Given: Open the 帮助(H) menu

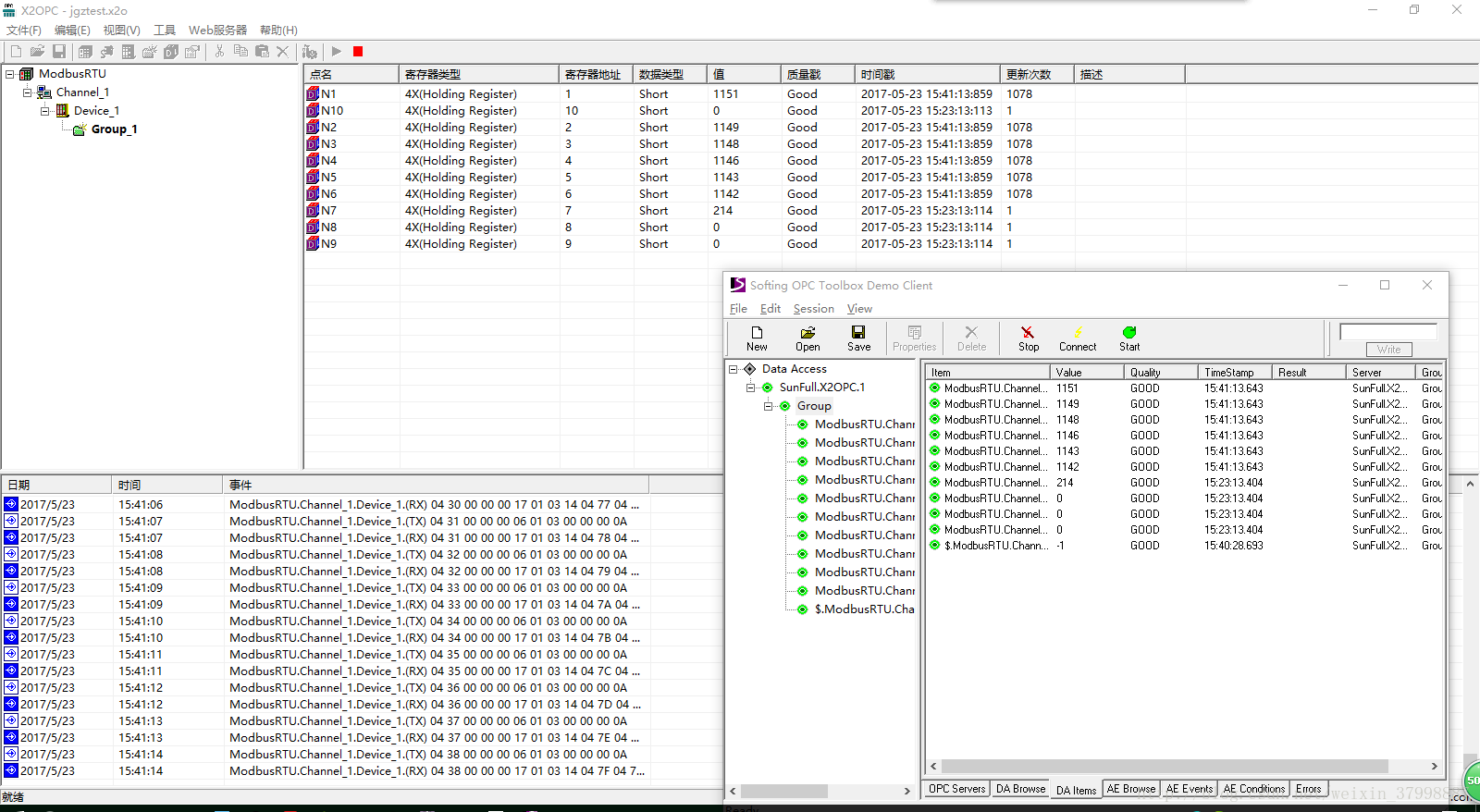Looking at the screenshot, I should 278,31.
